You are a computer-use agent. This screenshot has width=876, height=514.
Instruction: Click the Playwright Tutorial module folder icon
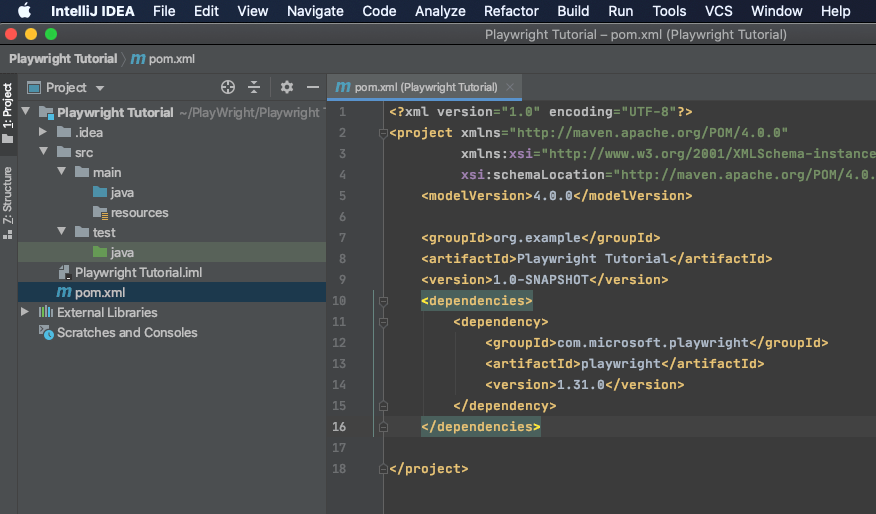tap(46, 112)
